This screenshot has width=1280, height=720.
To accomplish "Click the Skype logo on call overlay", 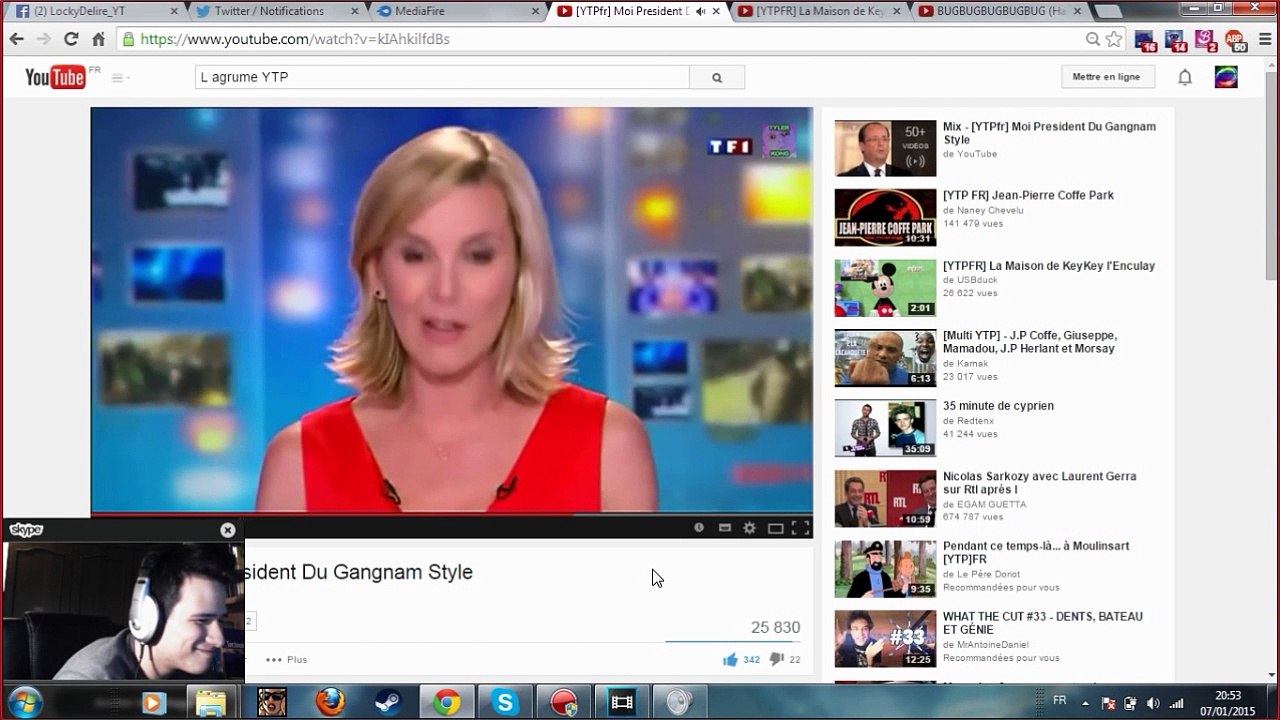I will 26,530.
